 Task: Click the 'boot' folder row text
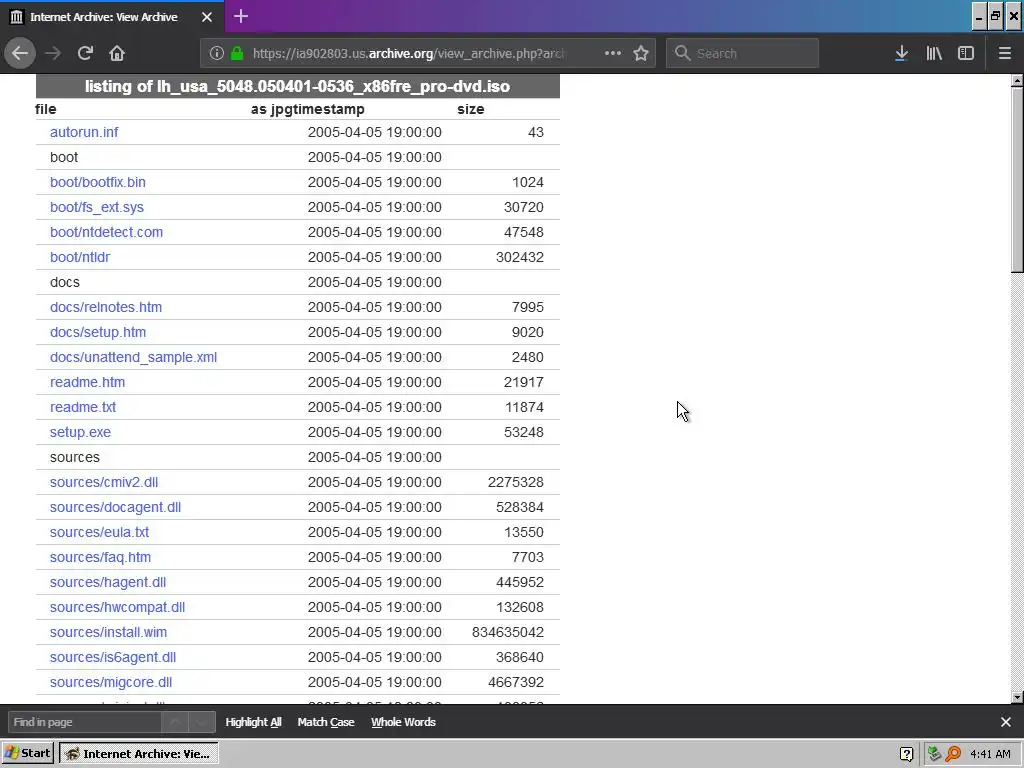click(x=64, y=157)
